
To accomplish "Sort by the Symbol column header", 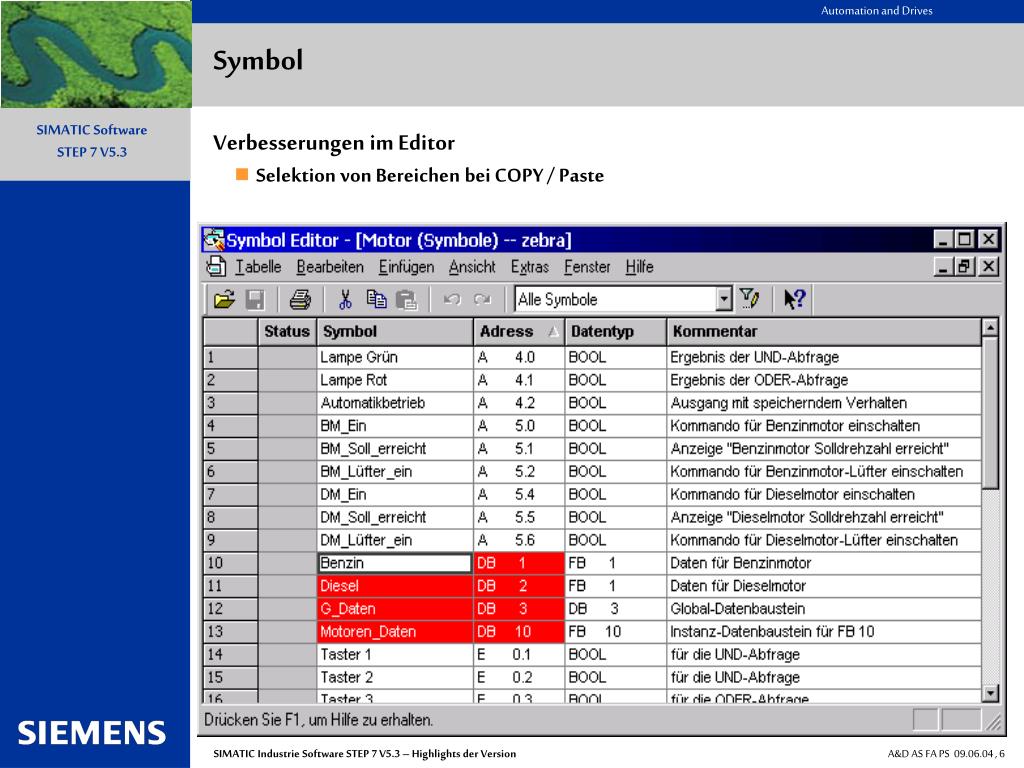I will 394,332.
